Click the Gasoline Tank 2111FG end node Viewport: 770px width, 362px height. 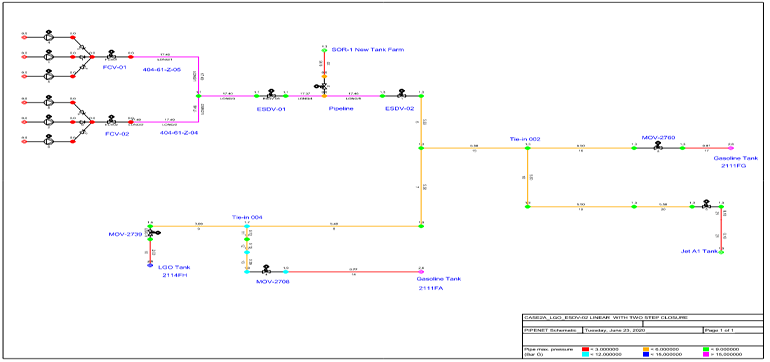(x=731, y=147)
